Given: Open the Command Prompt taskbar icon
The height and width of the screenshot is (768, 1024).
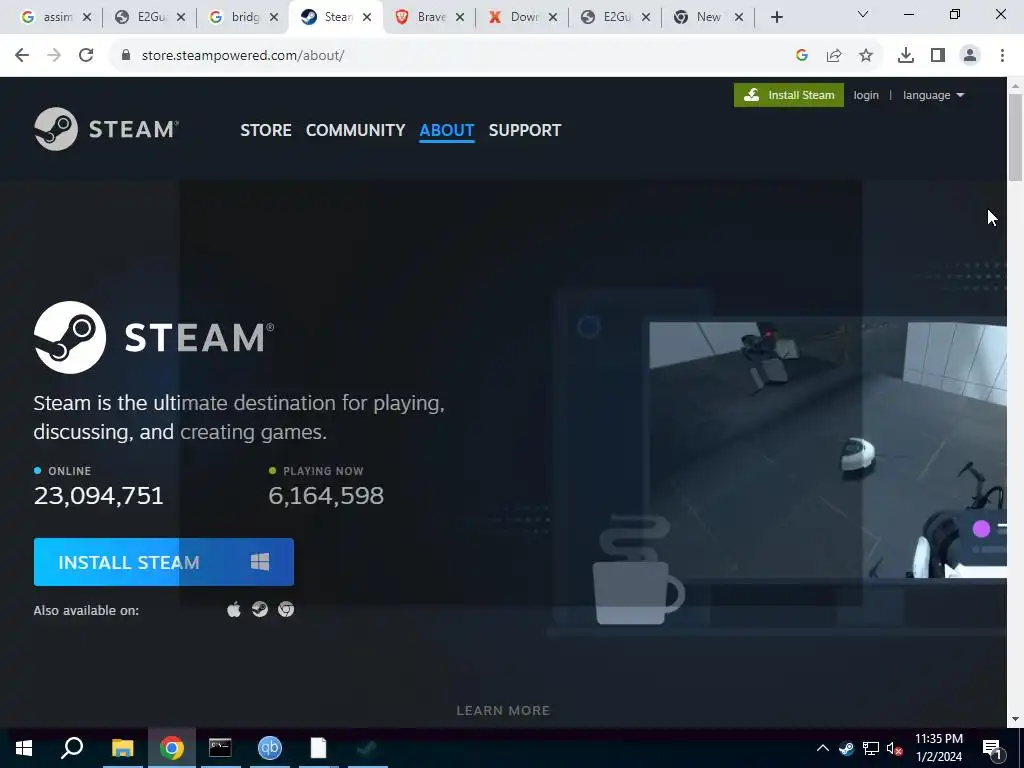Looking at the screenshot, I should click(x=220, y=748).
